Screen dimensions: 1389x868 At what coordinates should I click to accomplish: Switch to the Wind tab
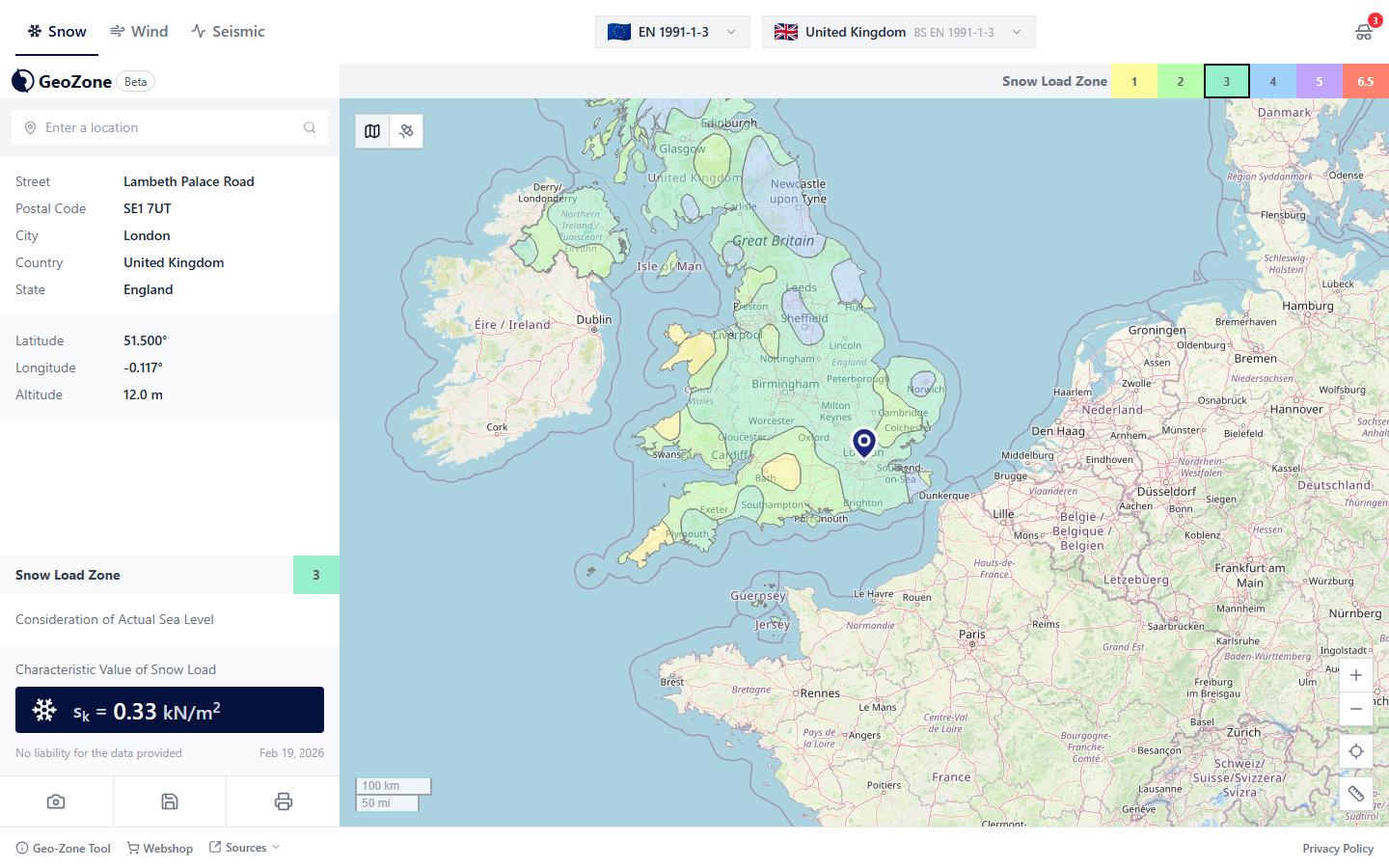(139, 31)
